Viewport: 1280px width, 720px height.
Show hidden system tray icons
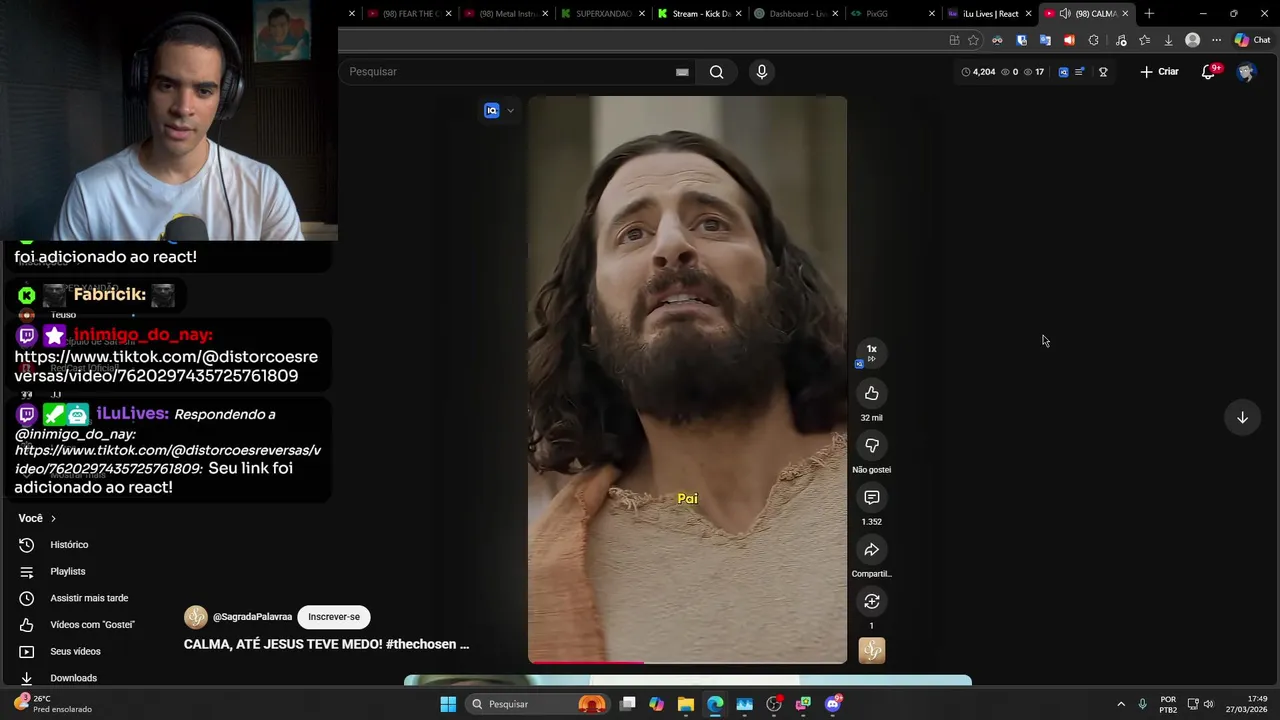[x=1121, y=704]
